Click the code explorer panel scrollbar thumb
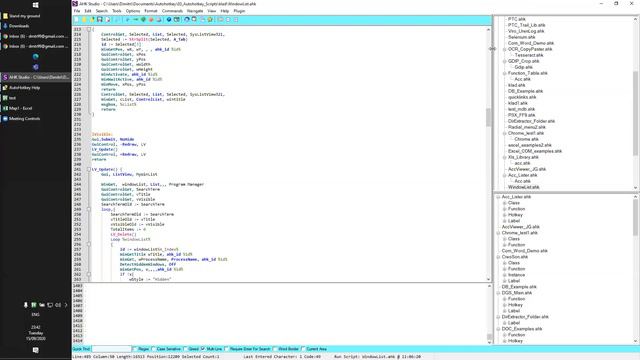 point(636,217)
